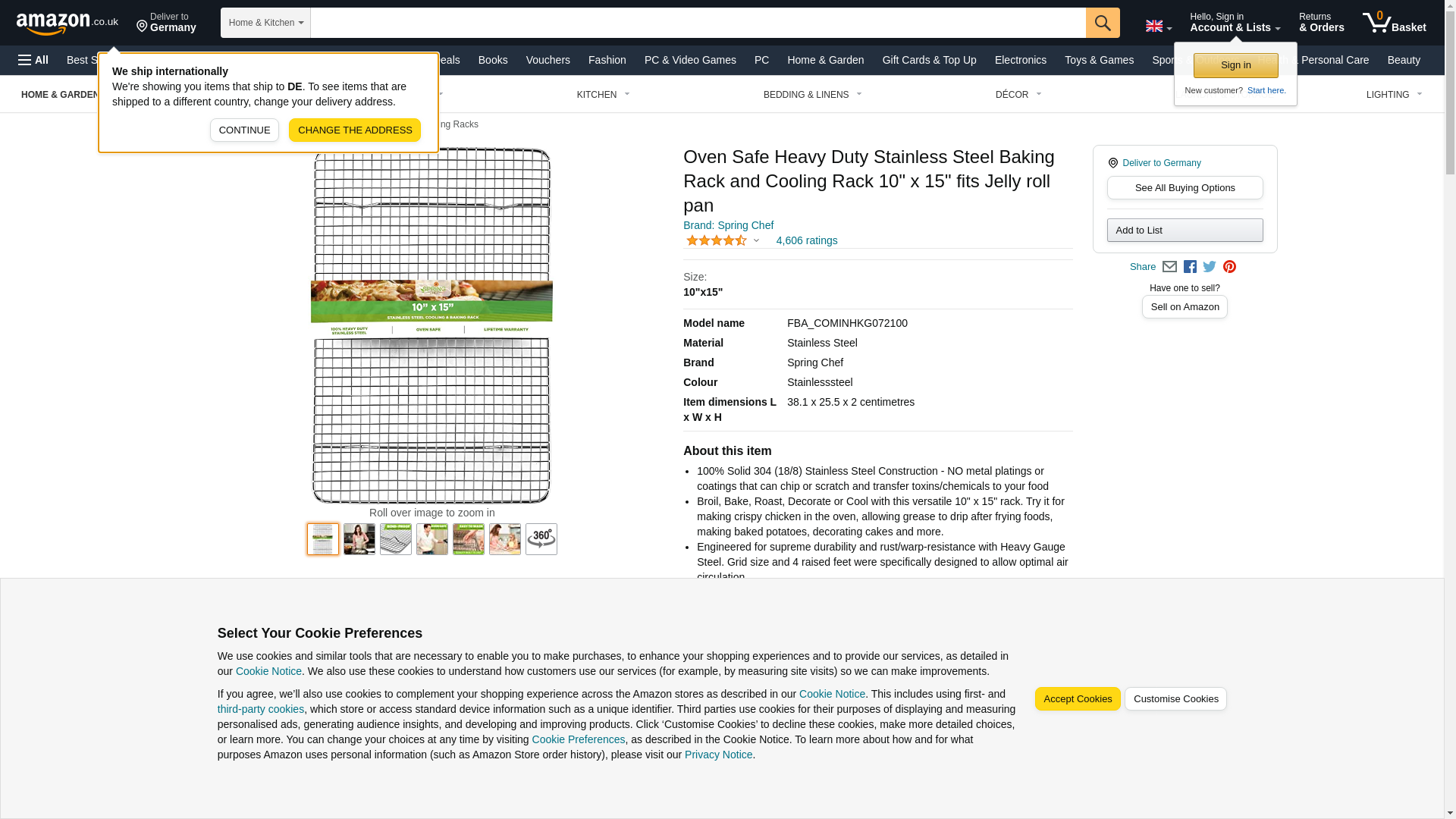
Task: Expand the star rating breakdown arrow
Action: [756, 240]
